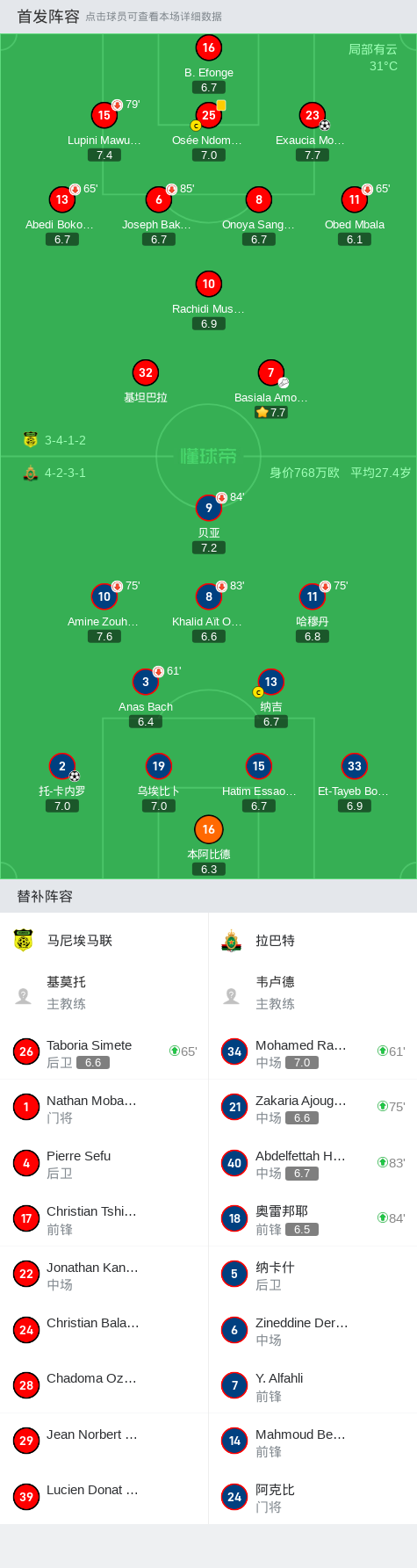This screenshot has width=417, height=1568.
Task: Click 贝亚 number 9 striker icon
Action: (208, 508)
